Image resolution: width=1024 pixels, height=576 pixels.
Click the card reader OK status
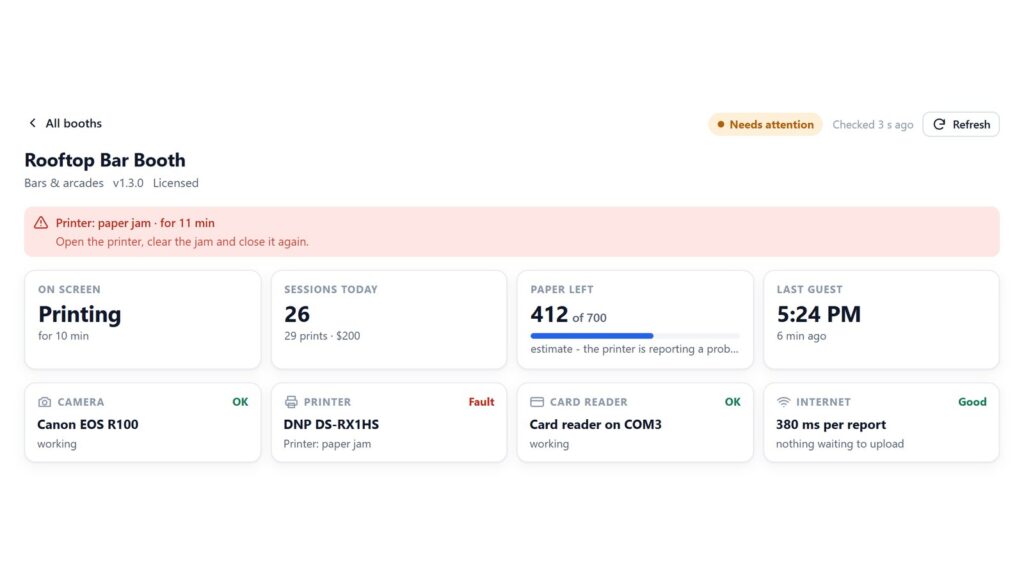[x=733, y=402]
